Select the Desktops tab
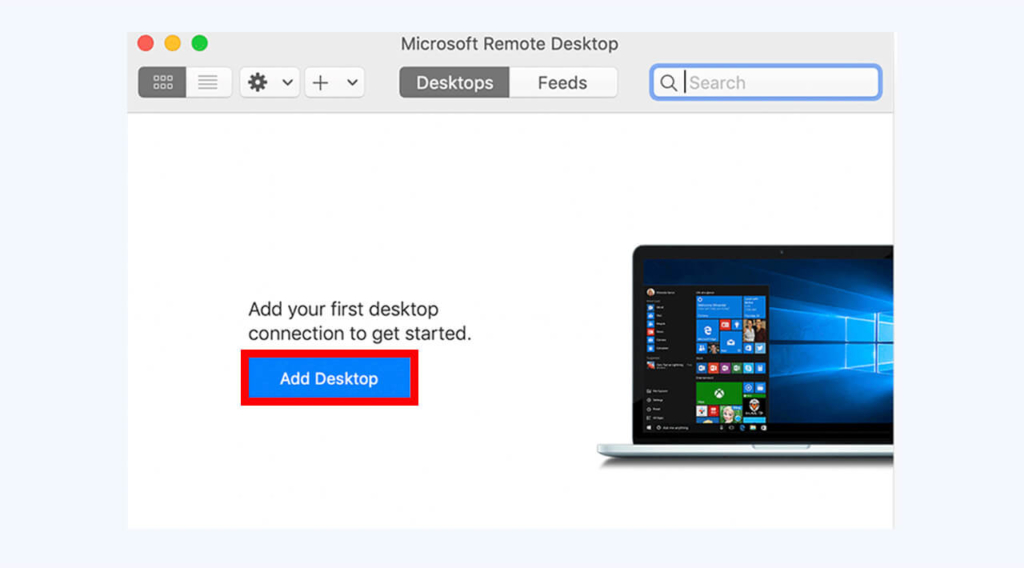 coord(455,82)
